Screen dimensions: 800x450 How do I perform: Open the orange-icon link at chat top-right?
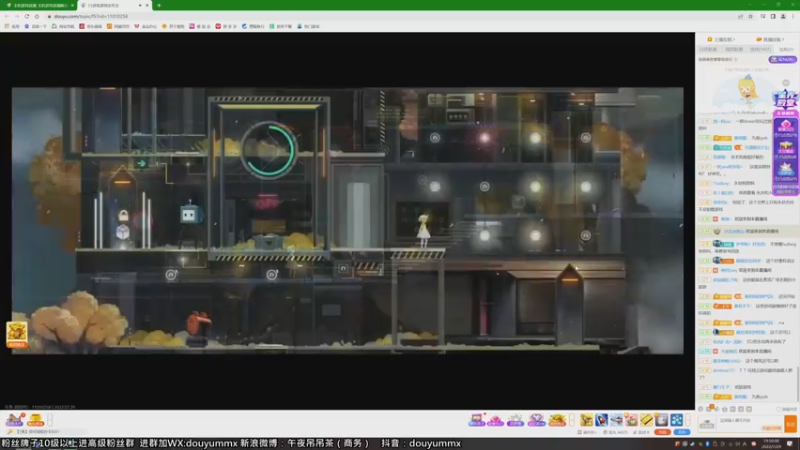click(x=770, y=39)
